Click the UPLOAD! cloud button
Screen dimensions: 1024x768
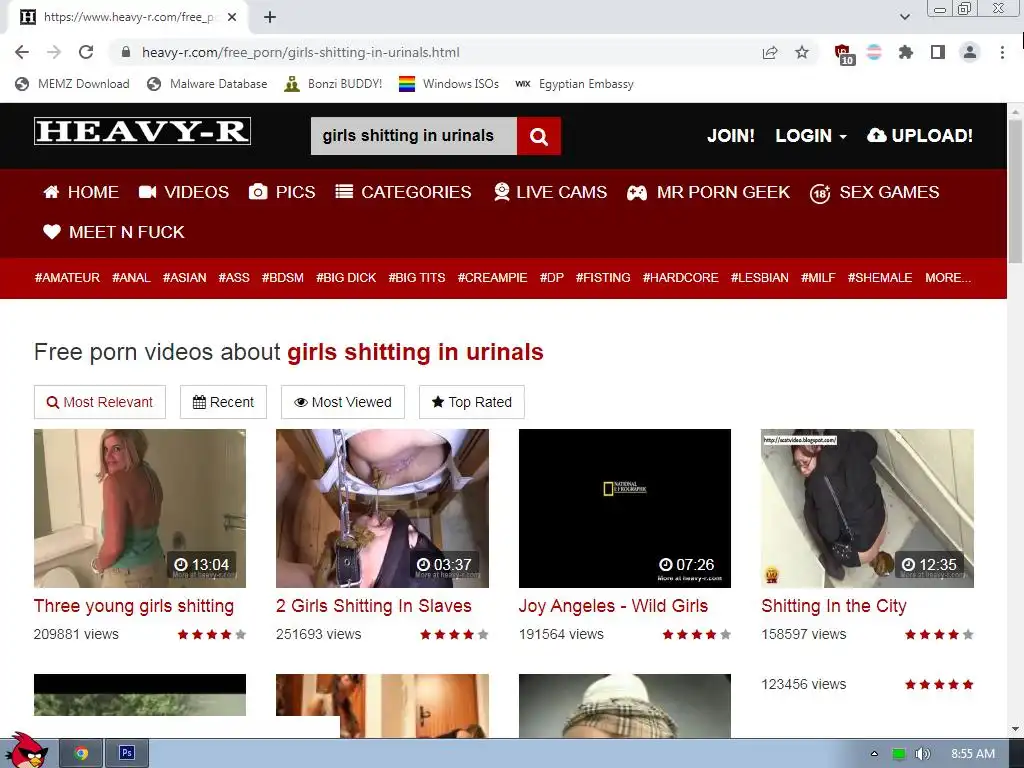[920, 136]
